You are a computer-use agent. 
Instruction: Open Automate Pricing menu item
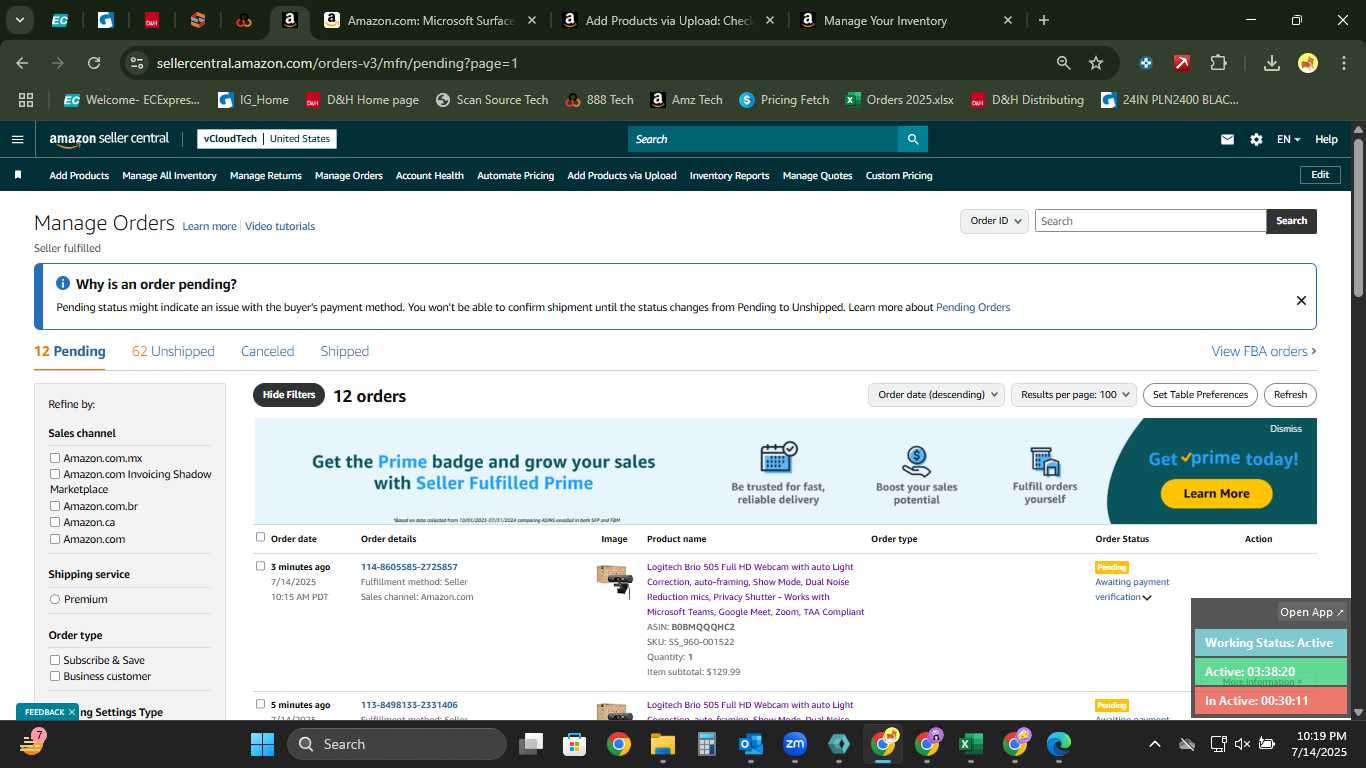click(515, 176)
